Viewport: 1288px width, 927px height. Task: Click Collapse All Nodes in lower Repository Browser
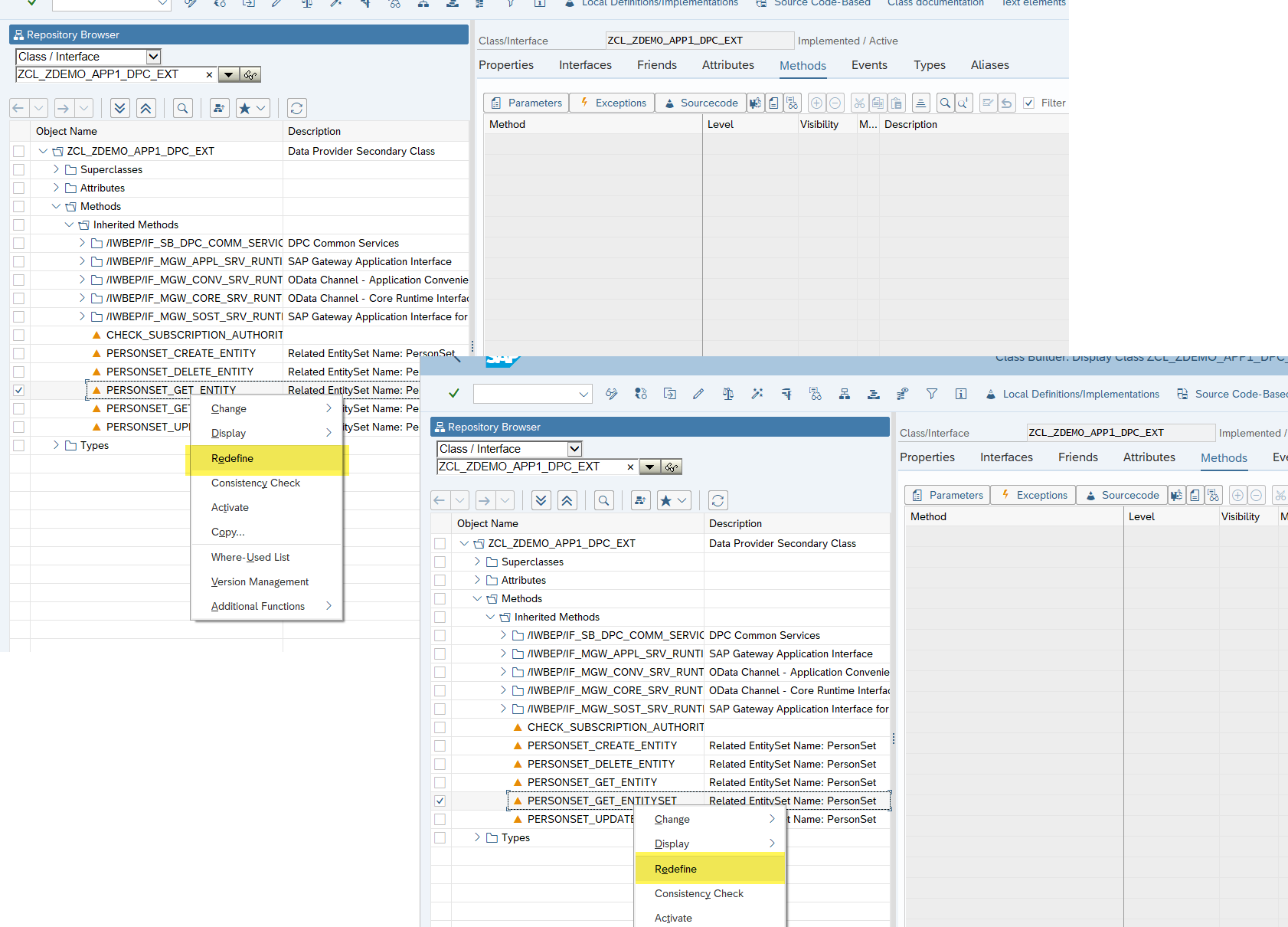coord(567,500)
